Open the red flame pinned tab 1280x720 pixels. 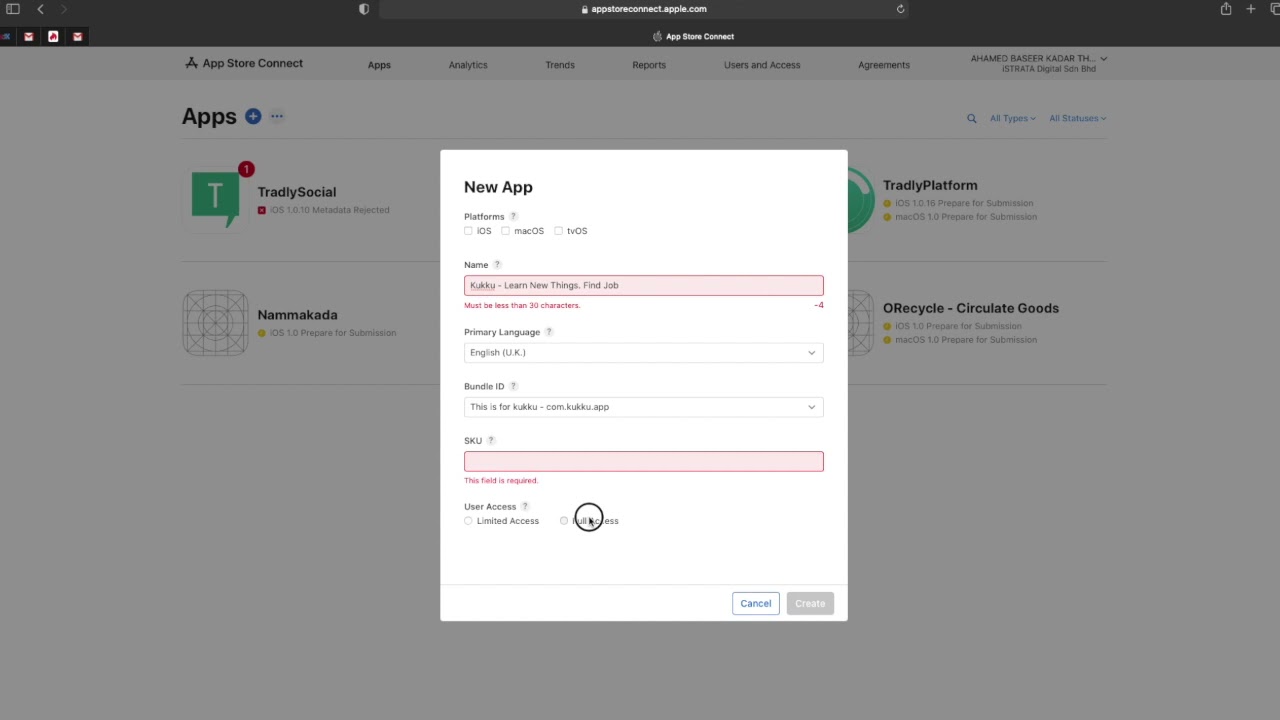coord(53,37)
